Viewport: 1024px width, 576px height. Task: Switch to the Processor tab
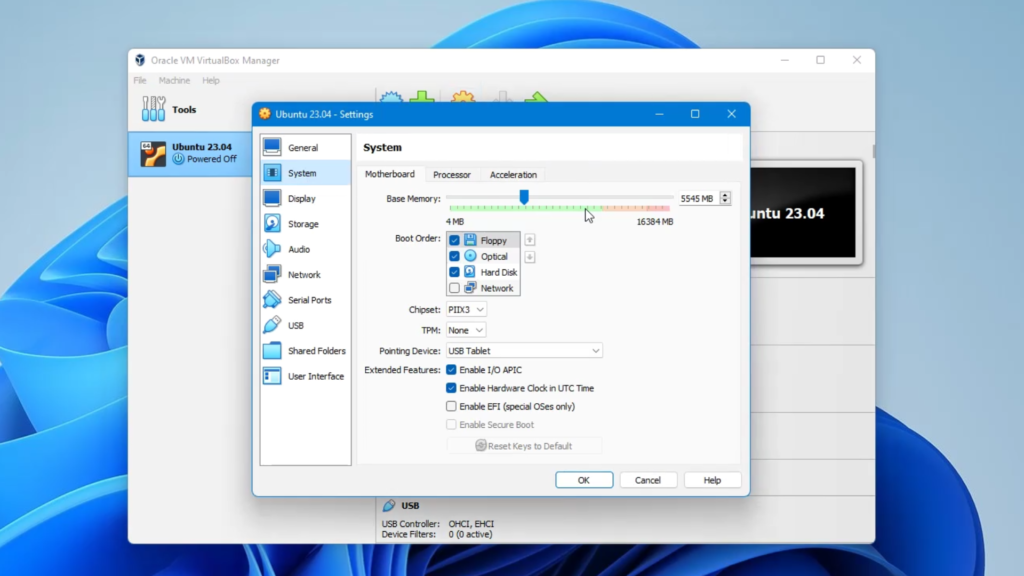tap(452, 175)
